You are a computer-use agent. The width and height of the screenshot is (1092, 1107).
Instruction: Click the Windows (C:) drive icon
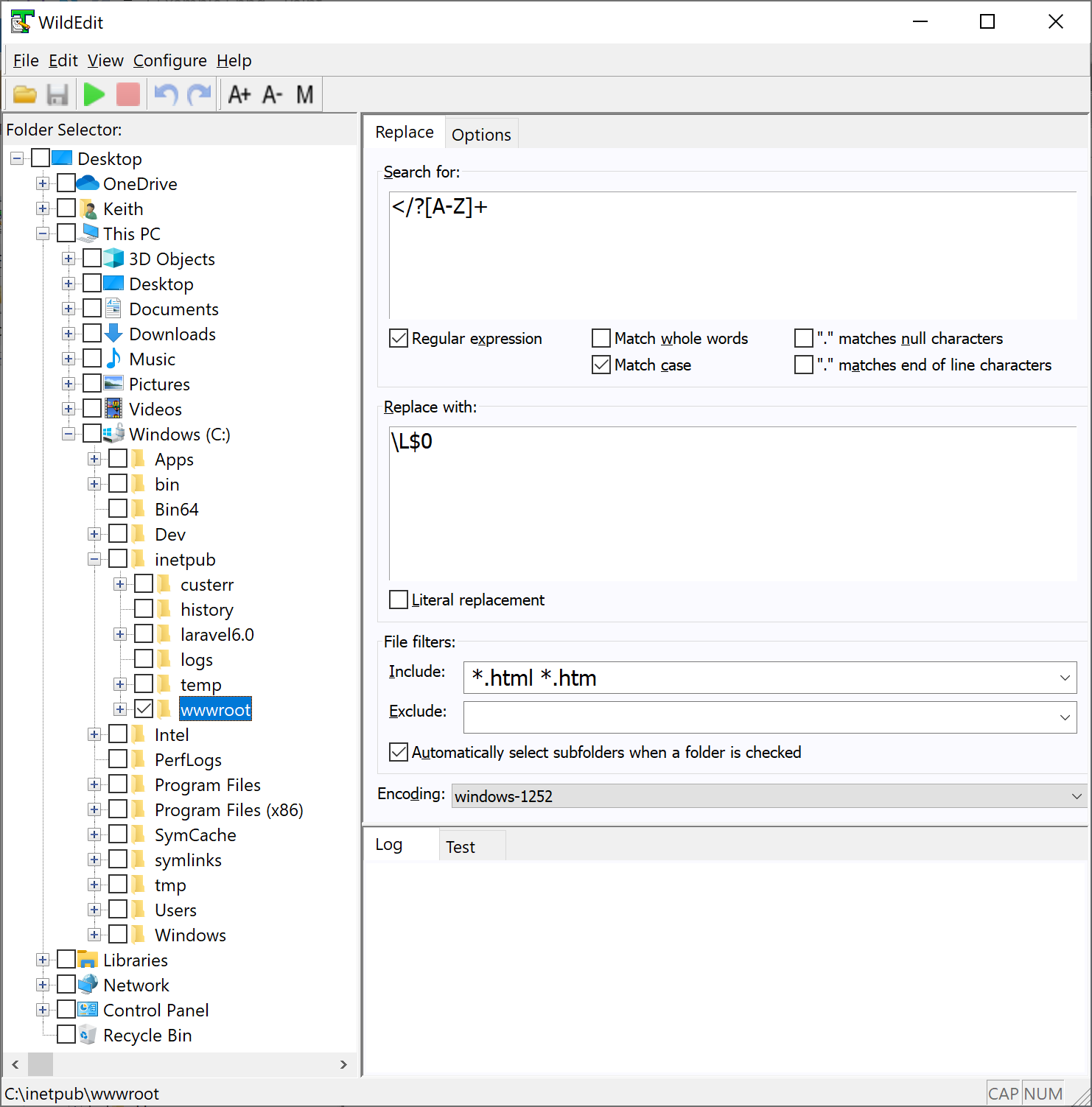(113, 433)
